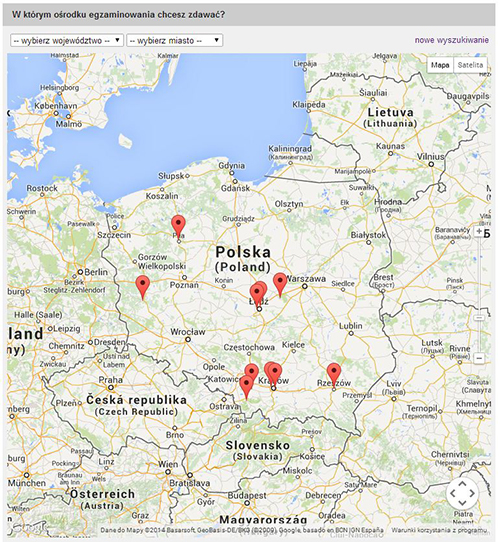Click the 'Bratislava' city label
The width and height of the screenshot is (500, 542).
click(x=189, y=483)
